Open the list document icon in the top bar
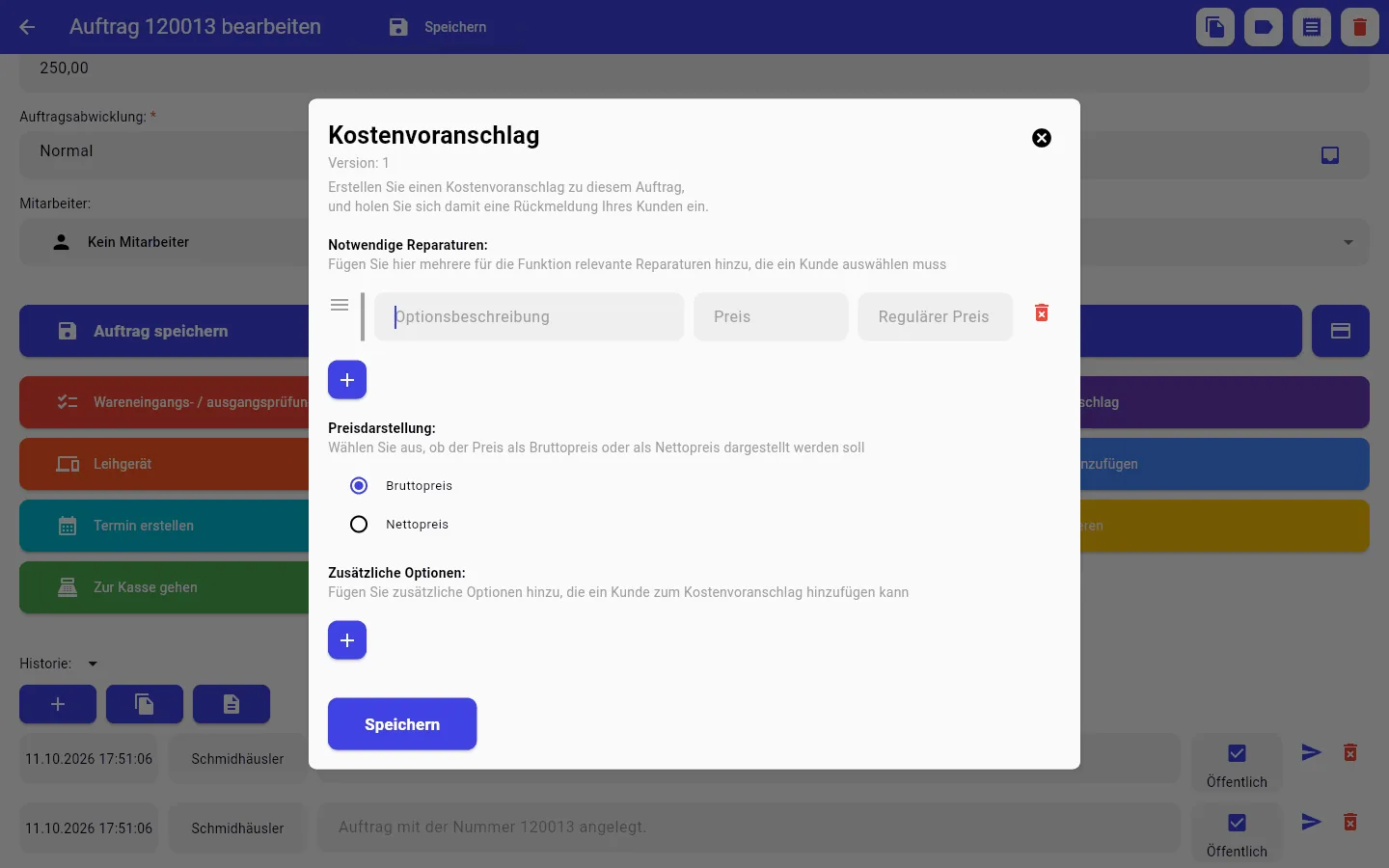 [1312, 27]
